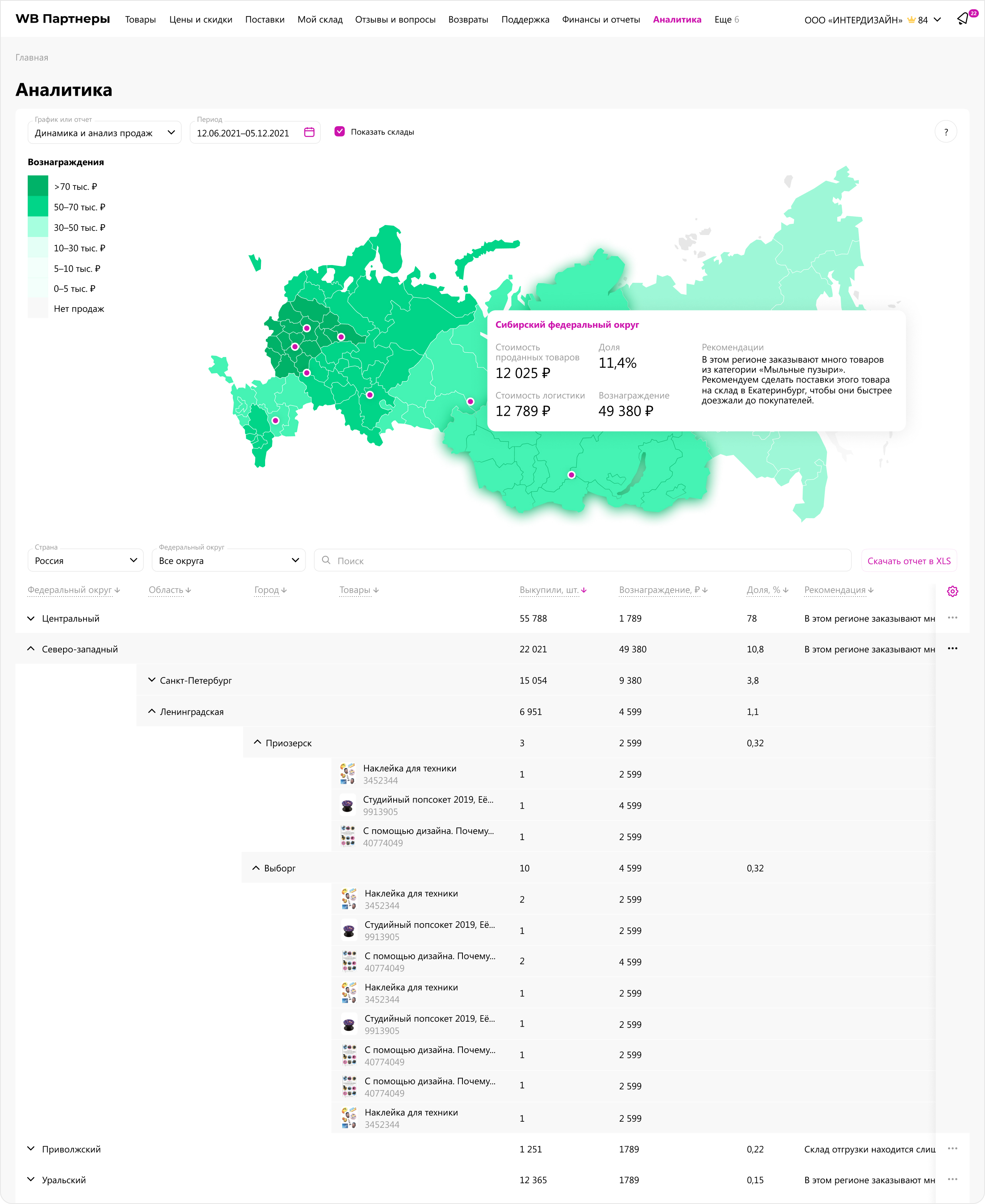985x1204 pixels.
Task: Open table settings gear icon
Action: [x=952, y=591]
